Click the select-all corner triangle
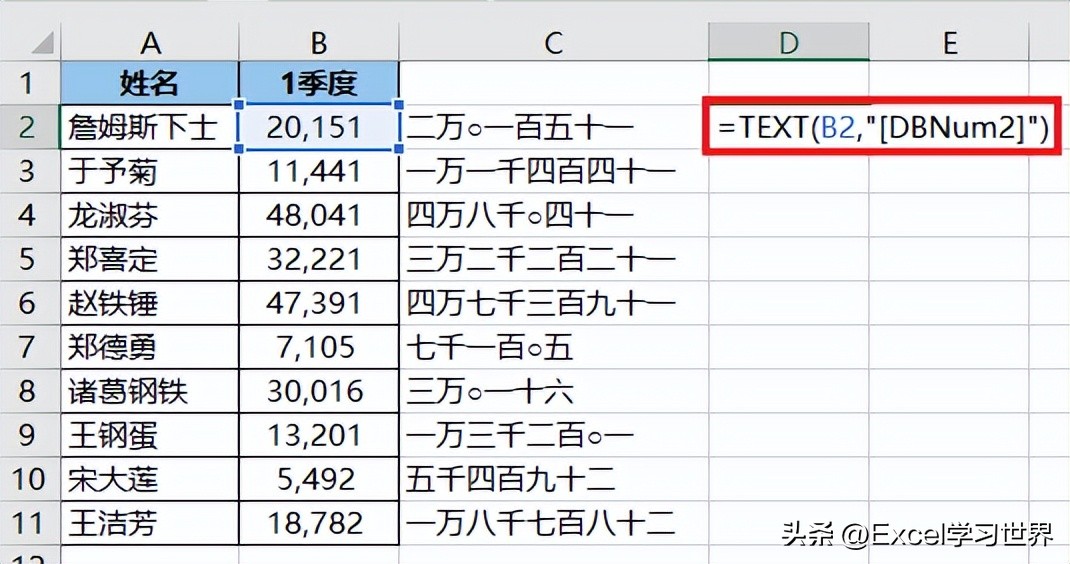 click(42, 44)
